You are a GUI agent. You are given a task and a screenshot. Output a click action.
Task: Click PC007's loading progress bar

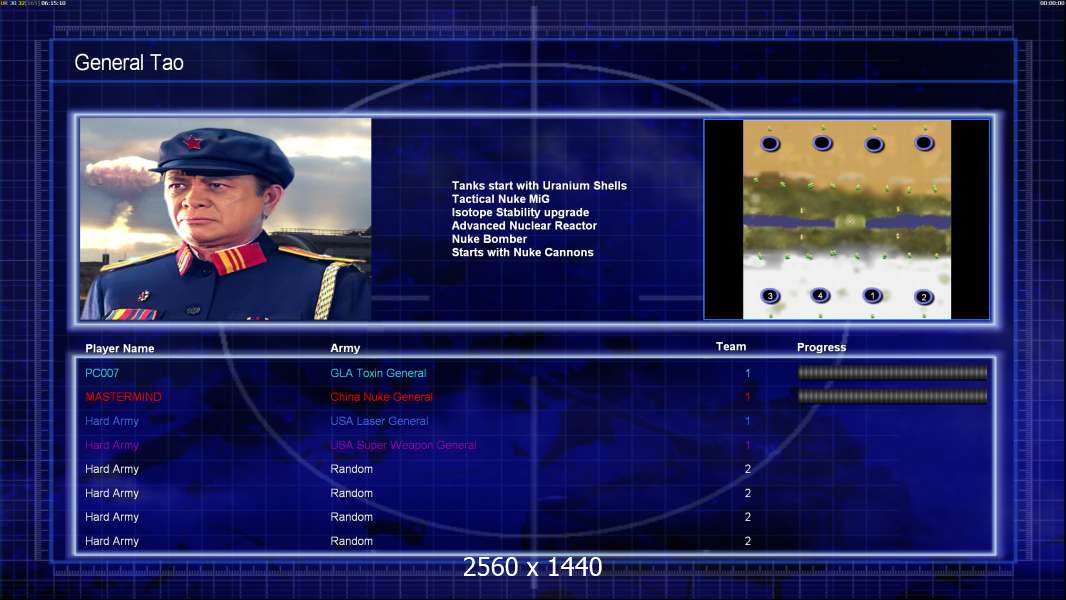tap(892, 372)
